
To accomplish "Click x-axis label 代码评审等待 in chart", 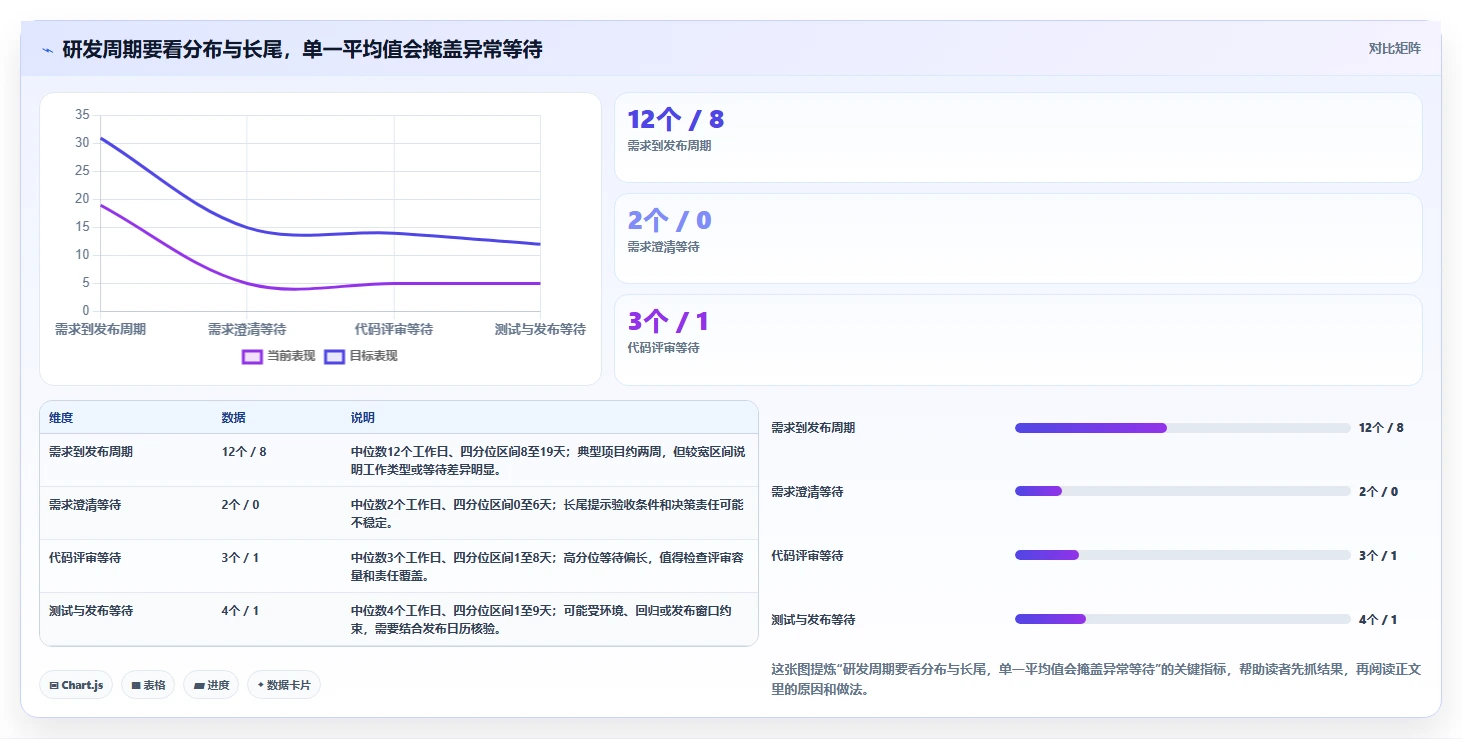I will click(x=394, y=329).
